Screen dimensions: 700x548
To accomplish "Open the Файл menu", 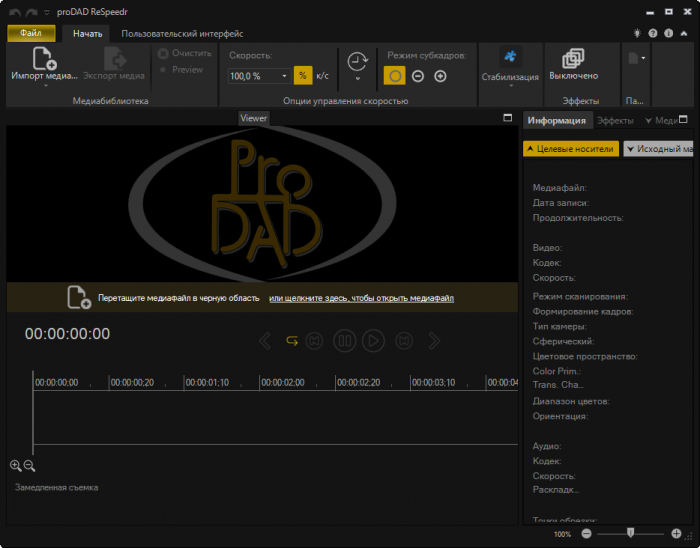I will pos(30,33).
